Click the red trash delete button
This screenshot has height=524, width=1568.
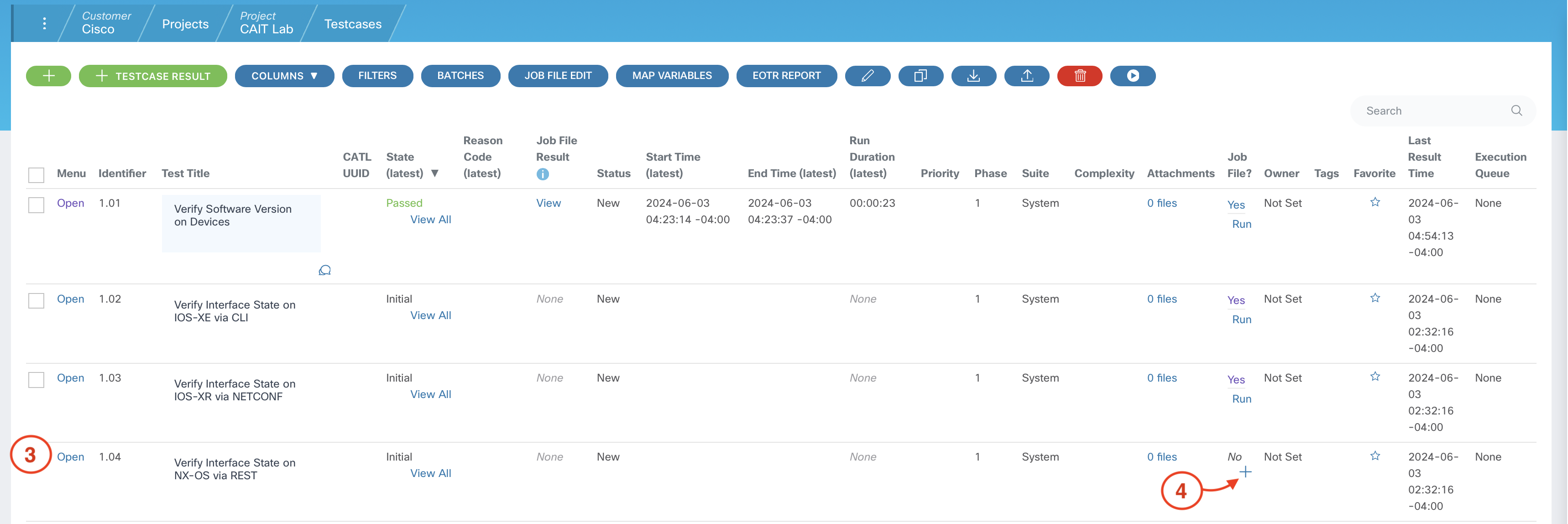click(1079, 75)
